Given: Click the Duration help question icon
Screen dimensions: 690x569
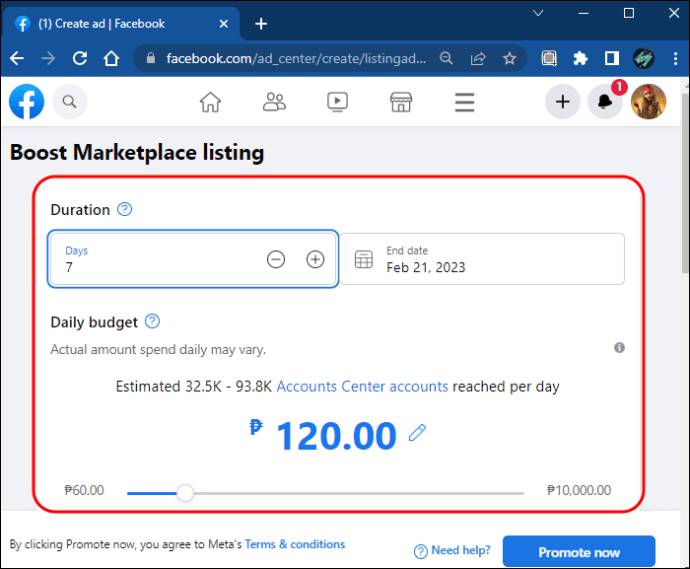Looking at the screenshot, I should pos(125,209).
